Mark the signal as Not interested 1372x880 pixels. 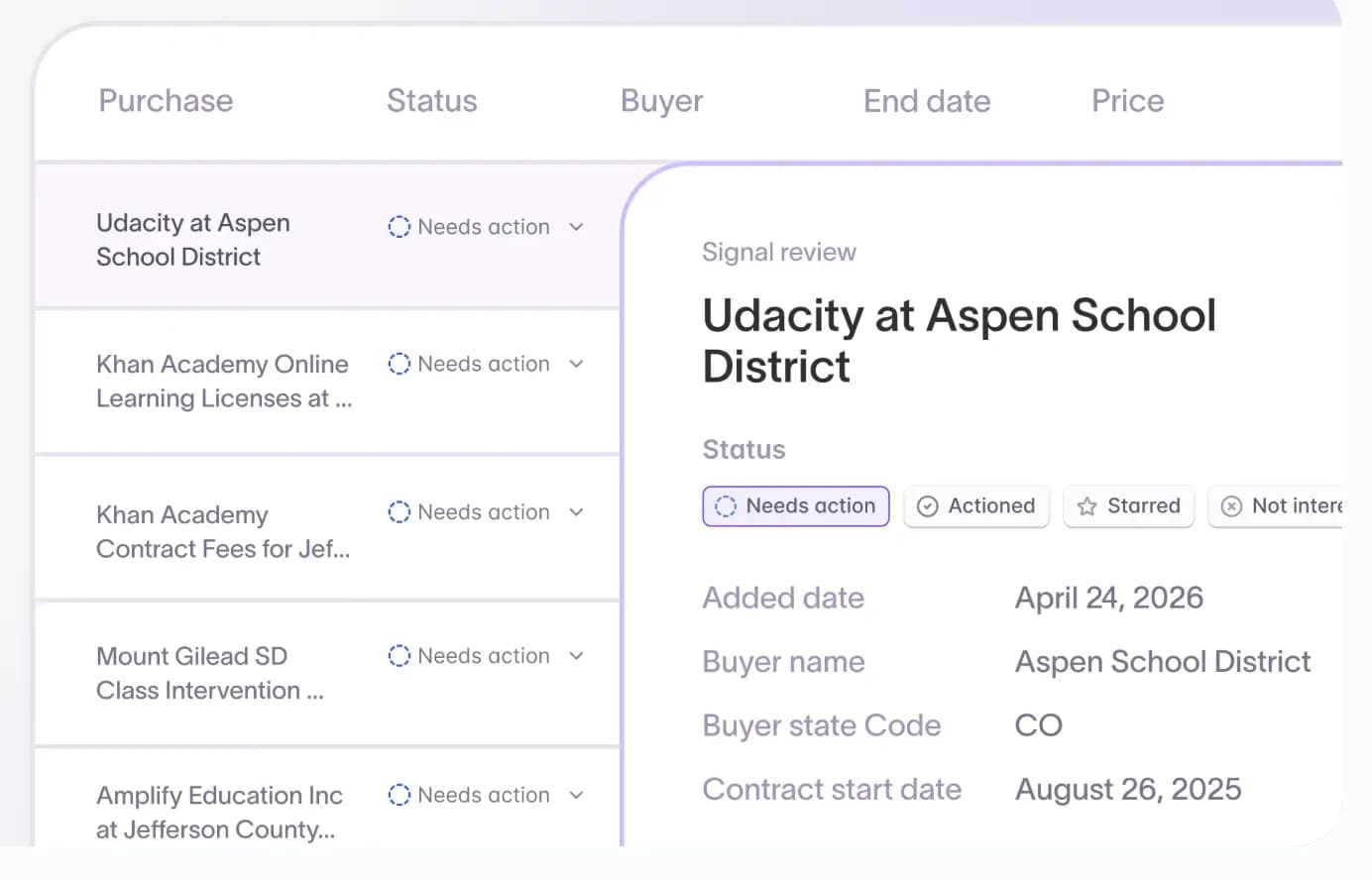(x=1276, y=506)
